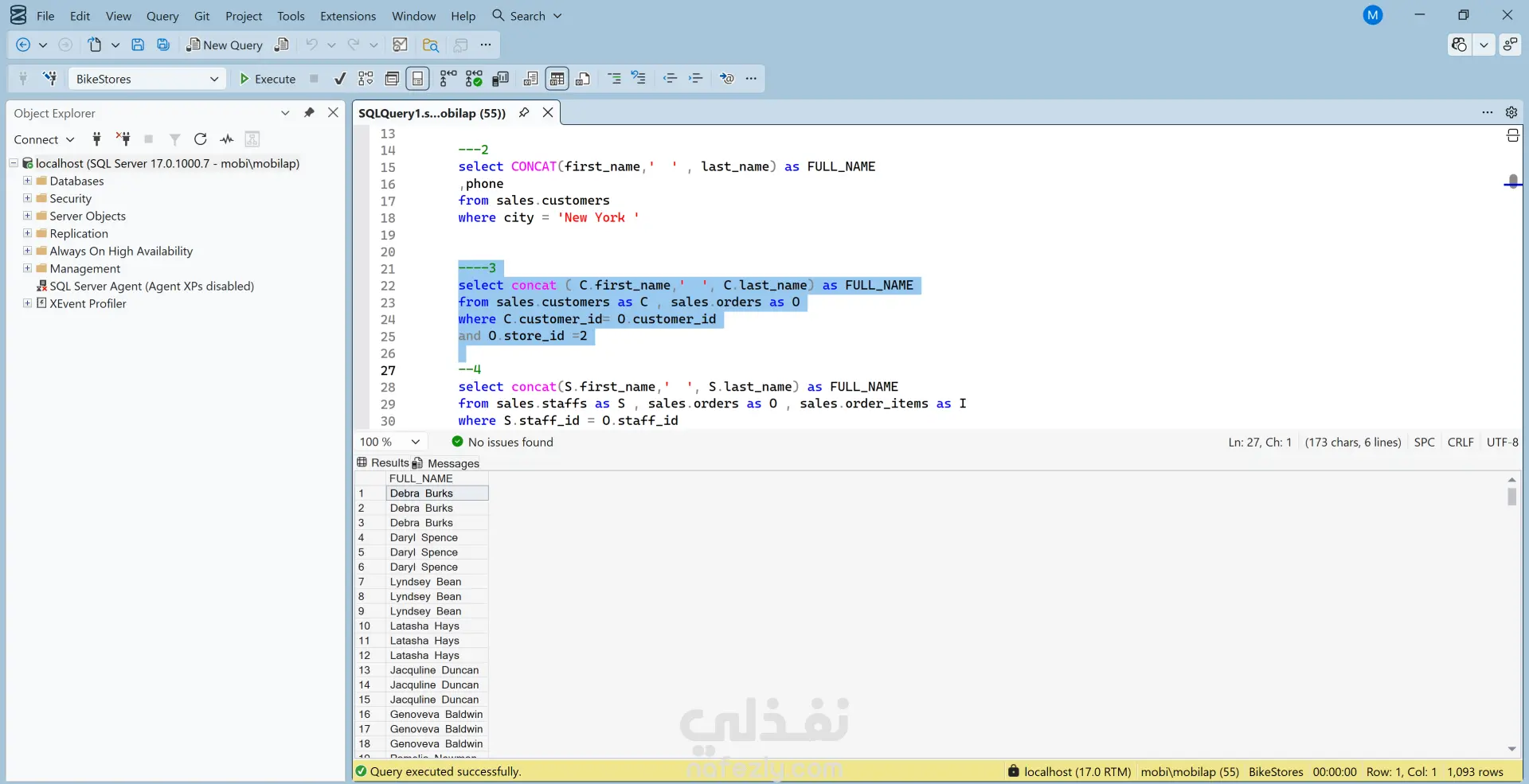Expand the Server Objects node
The height and width of the screenshot is (784, 1529).
[27, 216]
